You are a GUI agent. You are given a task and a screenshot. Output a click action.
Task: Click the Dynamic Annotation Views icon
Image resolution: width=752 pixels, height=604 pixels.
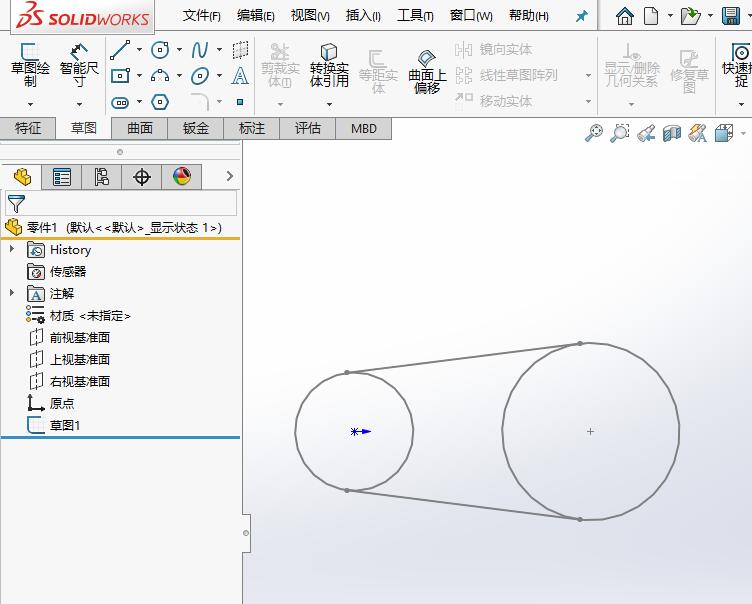(698, 133)
